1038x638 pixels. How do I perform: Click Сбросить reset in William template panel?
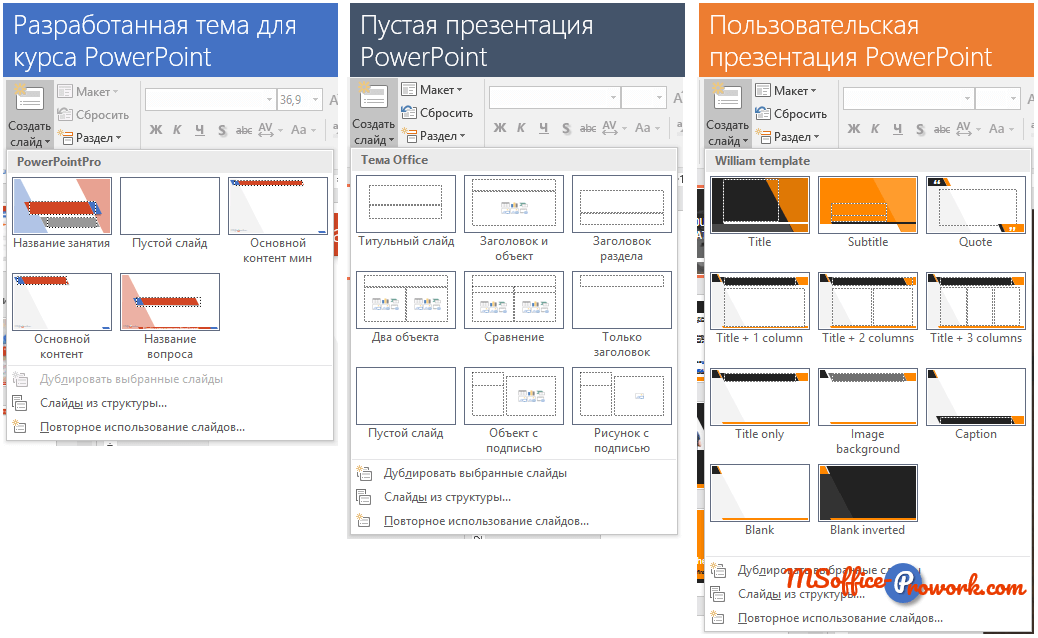pos(792,114)
